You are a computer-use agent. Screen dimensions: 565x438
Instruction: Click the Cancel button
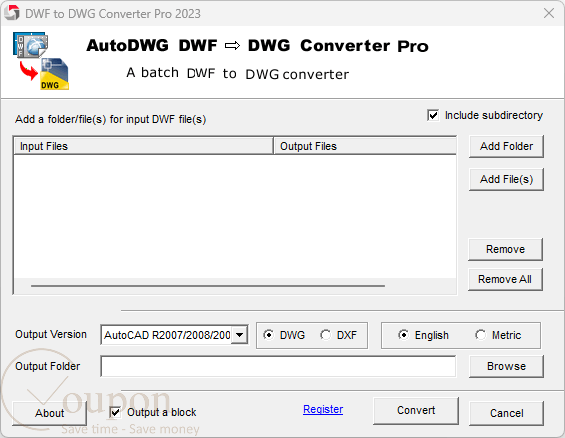tap(506, 413)
